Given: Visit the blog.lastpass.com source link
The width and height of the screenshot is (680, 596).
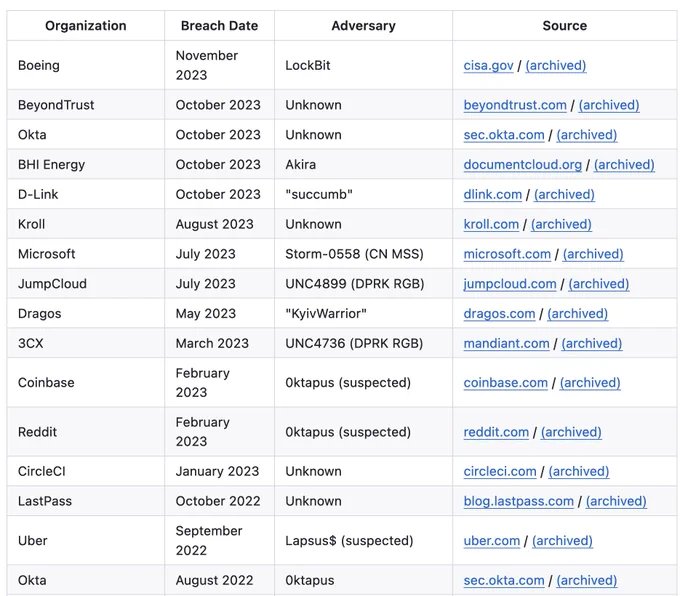Looking at the screenshot, I should (x=519, y=501).
